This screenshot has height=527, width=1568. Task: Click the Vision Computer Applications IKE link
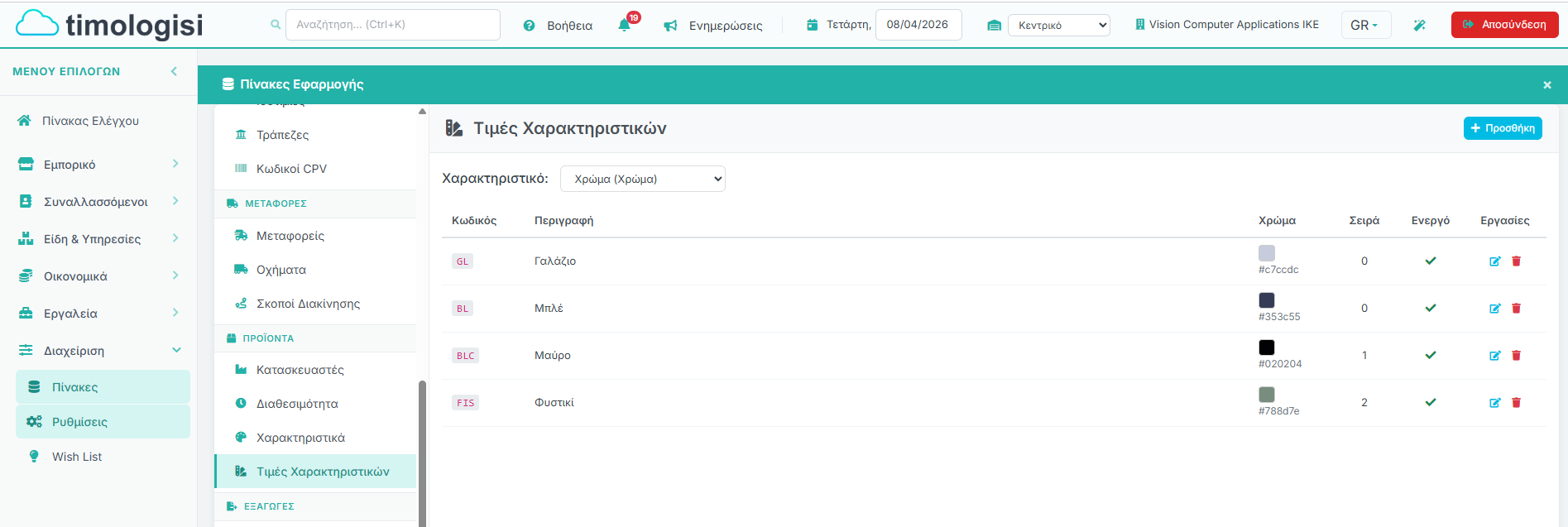pyautogui.click(x=1227, y=25)
